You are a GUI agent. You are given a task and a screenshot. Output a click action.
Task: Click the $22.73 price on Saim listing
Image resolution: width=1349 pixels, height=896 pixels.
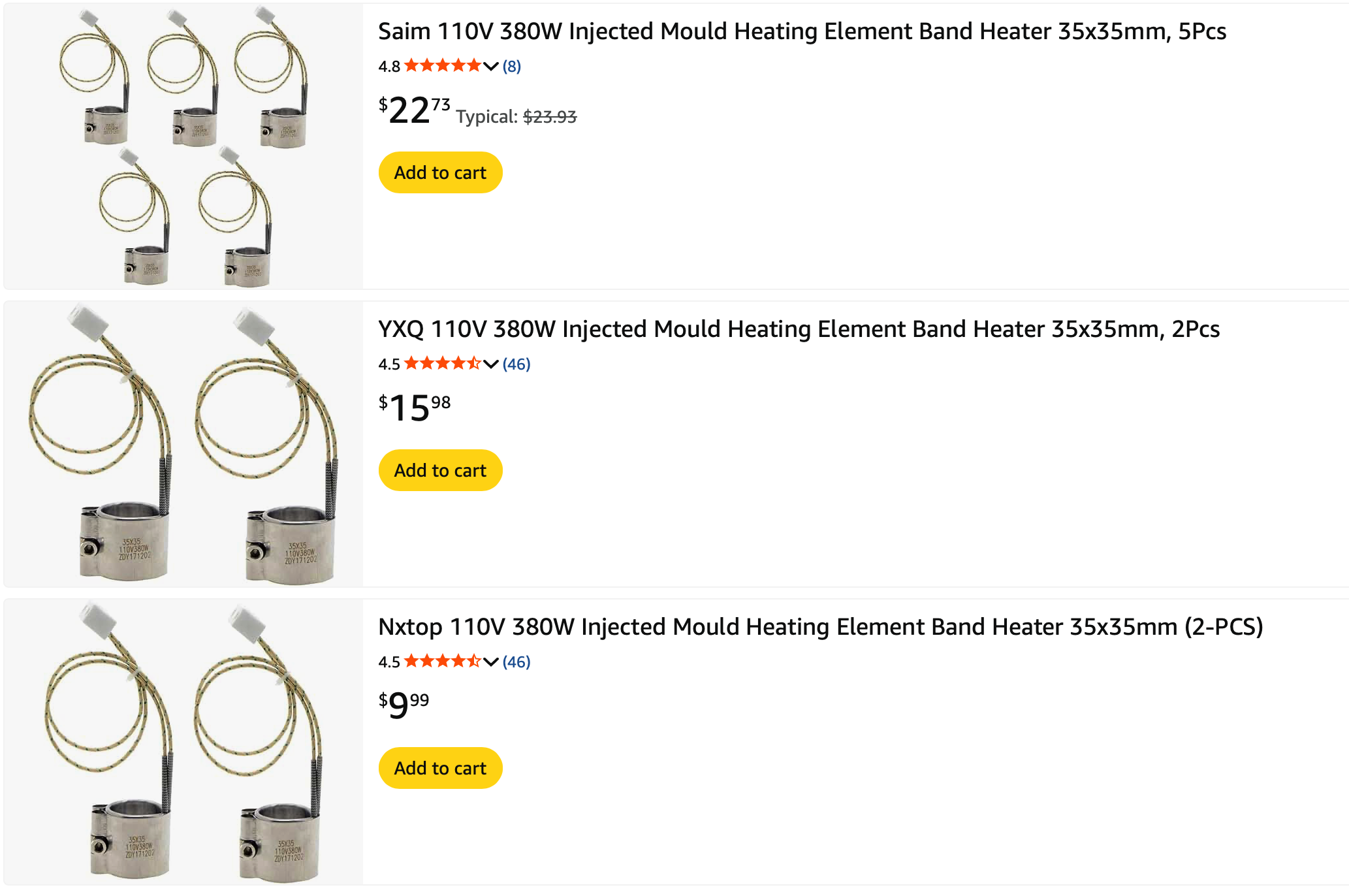tap(414, 110)
